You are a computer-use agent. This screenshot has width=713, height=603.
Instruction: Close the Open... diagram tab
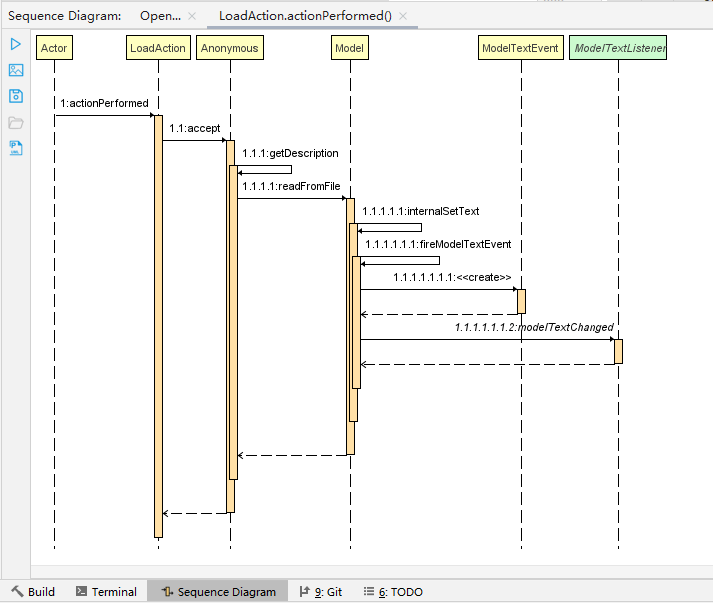tap(192, 16)
